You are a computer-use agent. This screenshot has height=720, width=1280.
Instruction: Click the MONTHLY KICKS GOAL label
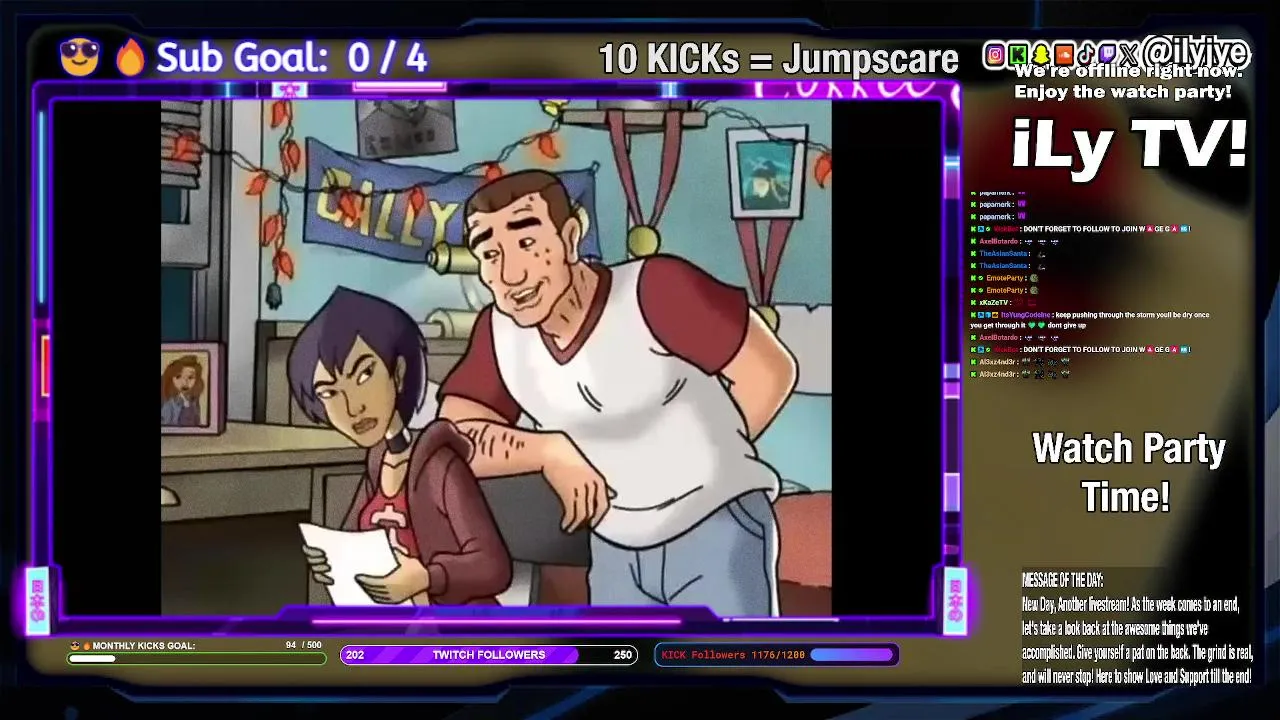tap(144, 646)
